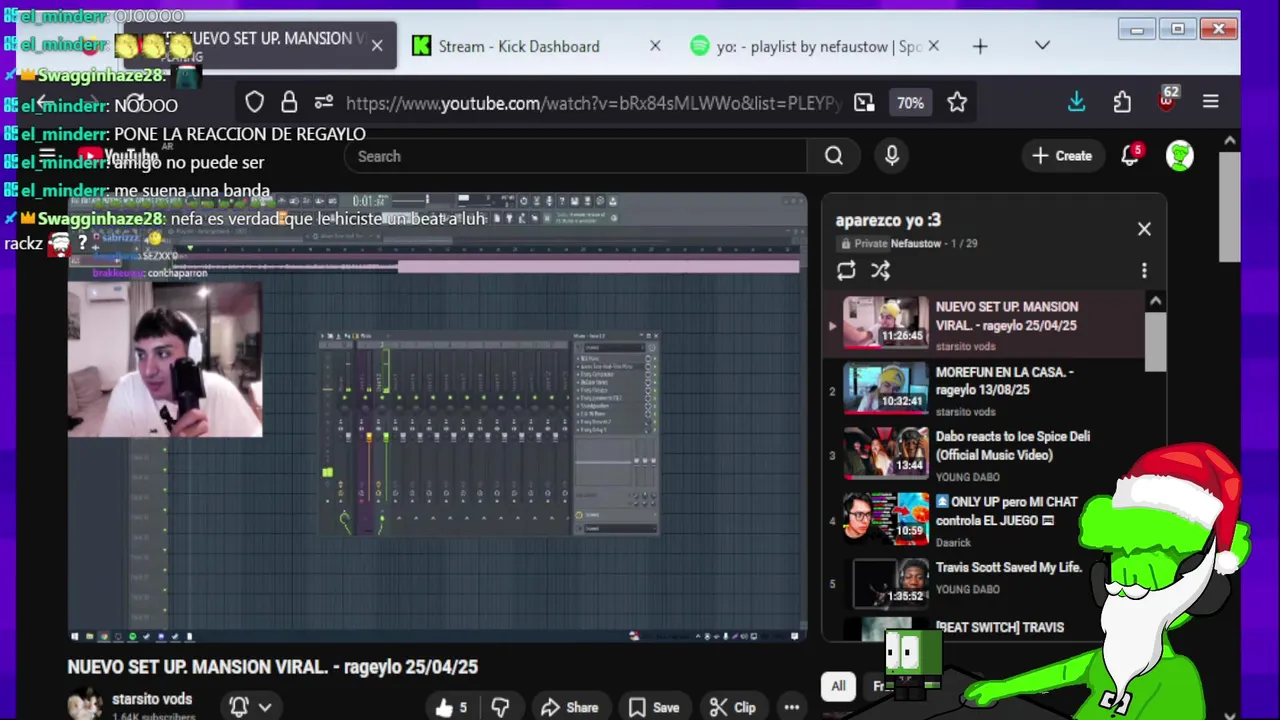Open starsito vods channel link

[152, 699]
